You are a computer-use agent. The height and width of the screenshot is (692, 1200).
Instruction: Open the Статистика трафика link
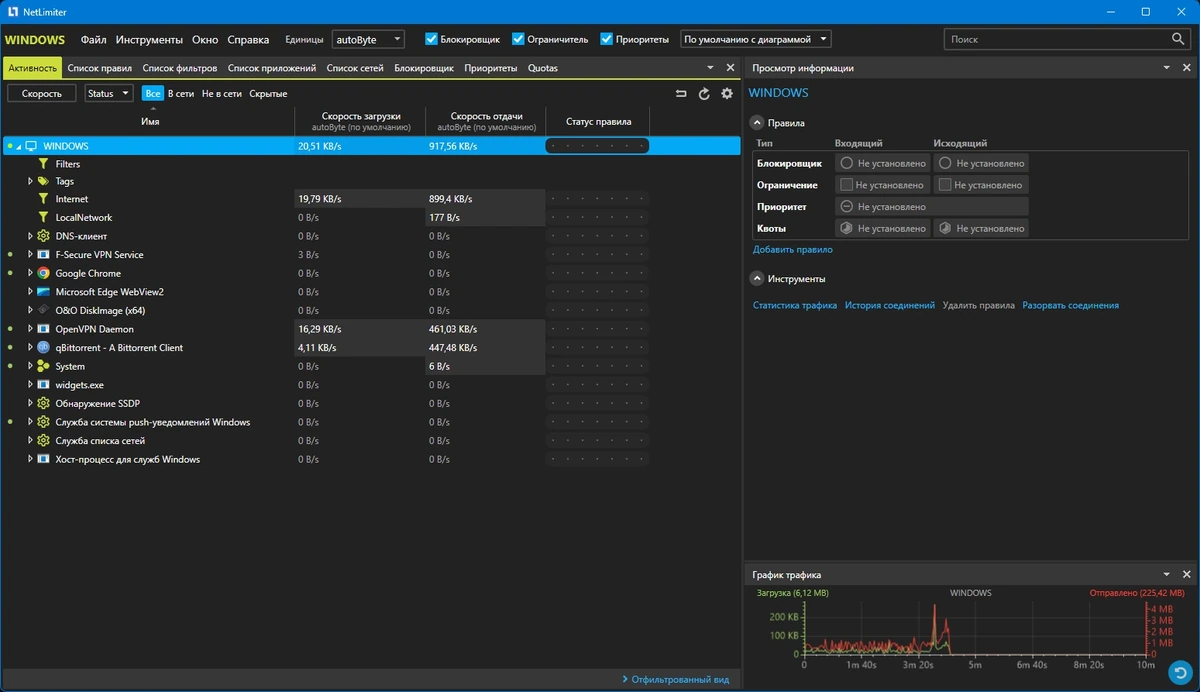click(795, 305)
